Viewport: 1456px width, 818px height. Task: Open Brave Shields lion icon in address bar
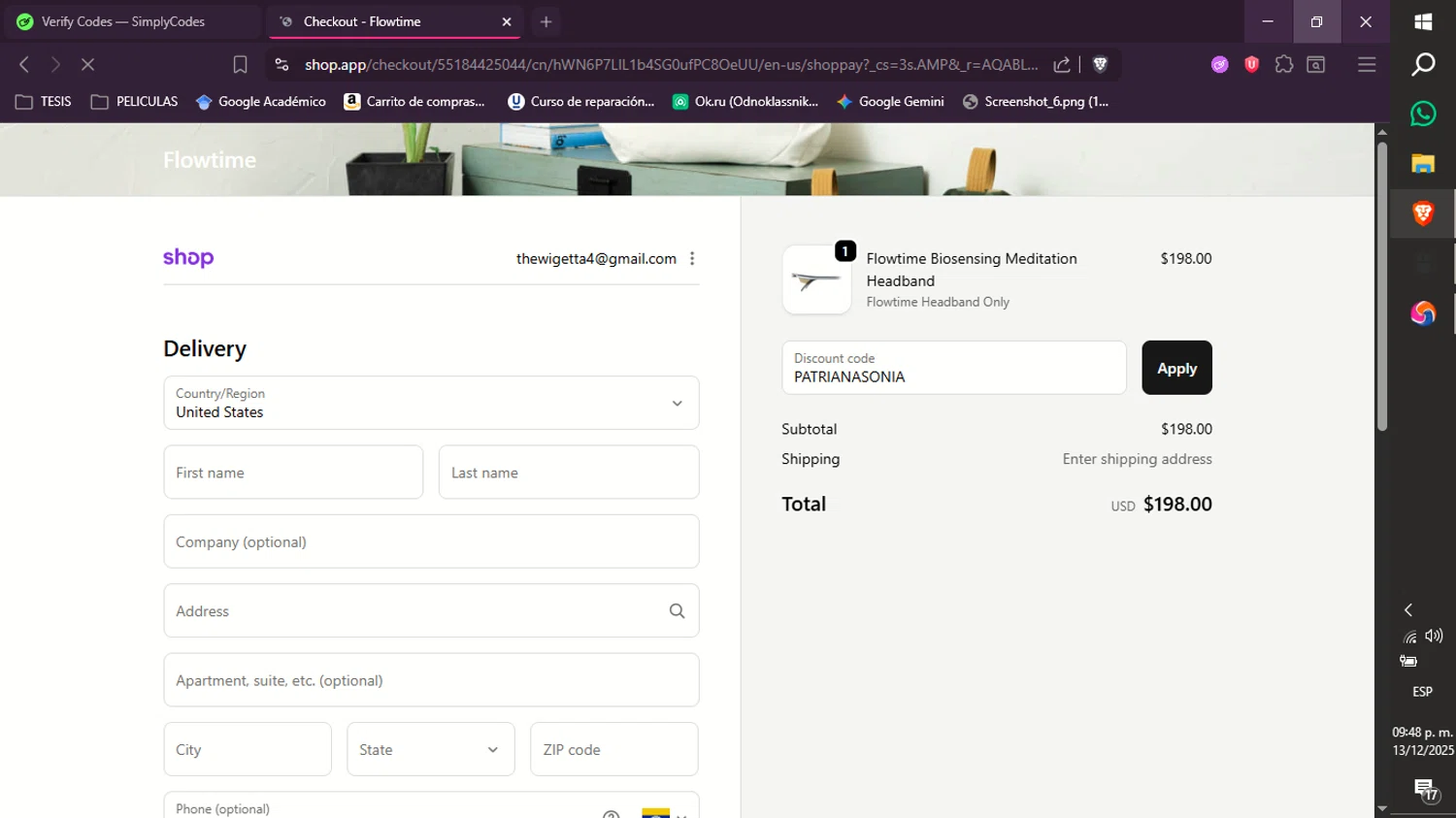tap(1100, 64)
